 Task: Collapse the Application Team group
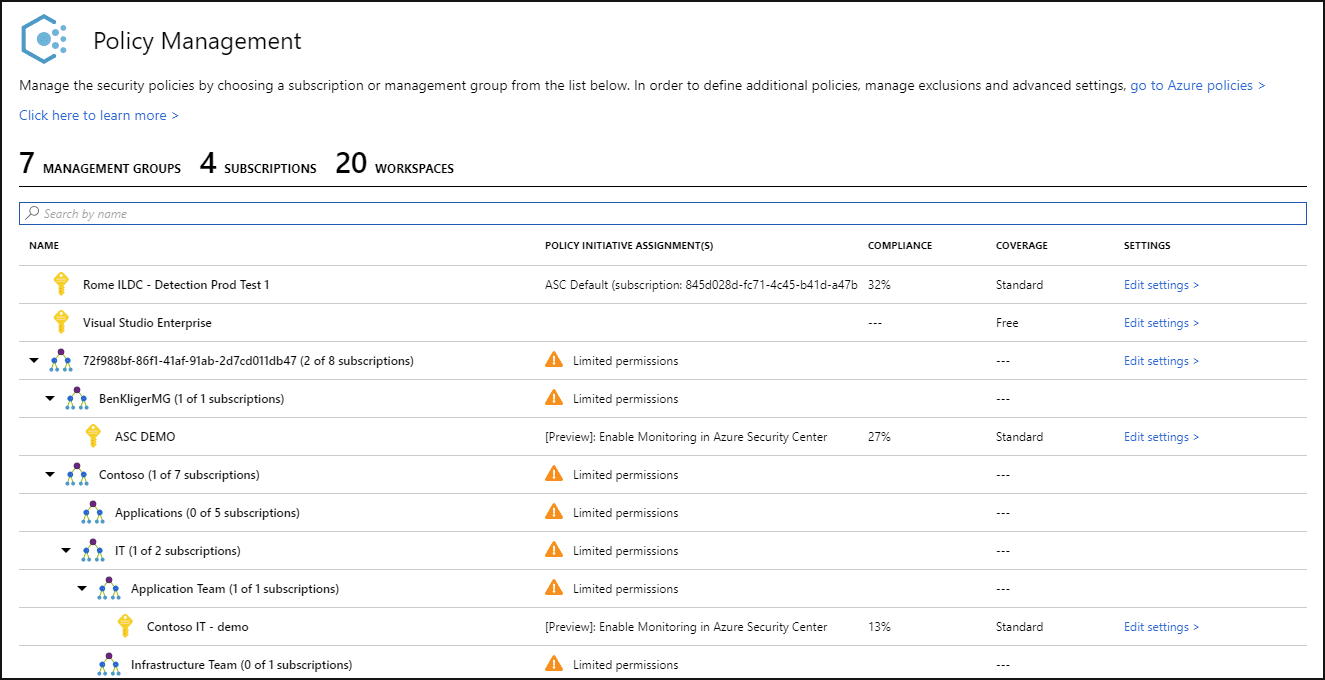tap(83, 589)
